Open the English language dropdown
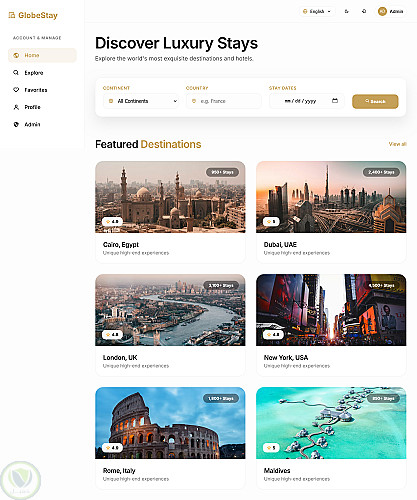 [x=317, y=11]
